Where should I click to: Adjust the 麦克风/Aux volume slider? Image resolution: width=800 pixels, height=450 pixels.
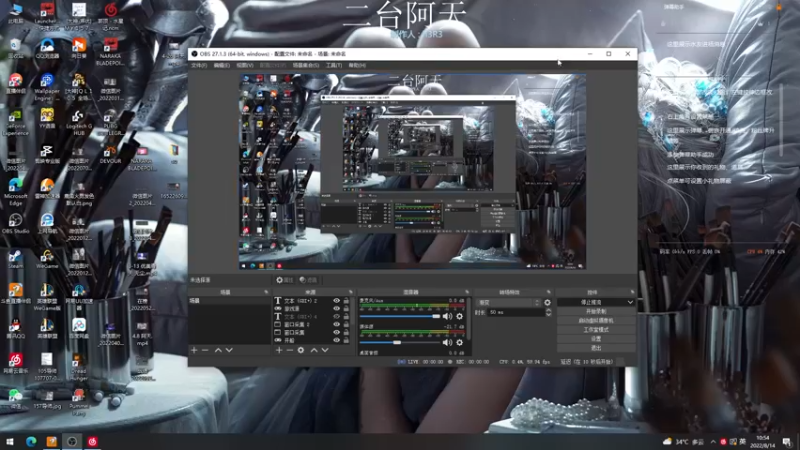tap(400, 316)
